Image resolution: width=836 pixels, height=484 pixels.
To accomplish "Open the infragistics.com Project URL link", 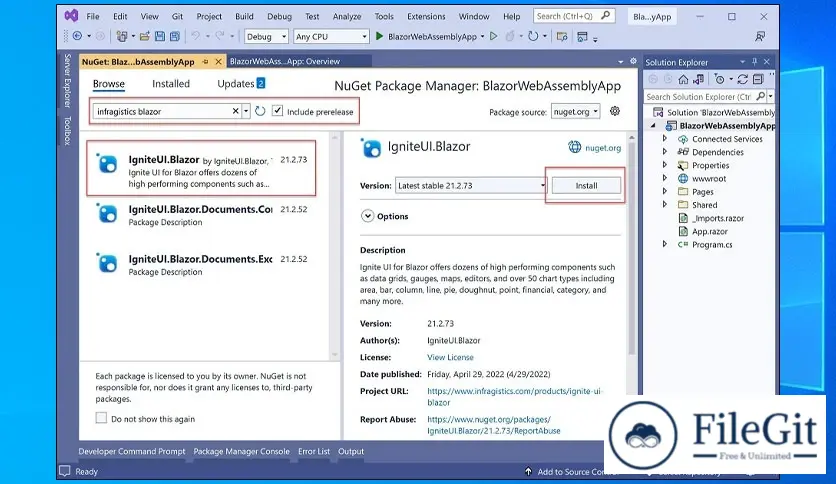I will [x=514, y=397].
